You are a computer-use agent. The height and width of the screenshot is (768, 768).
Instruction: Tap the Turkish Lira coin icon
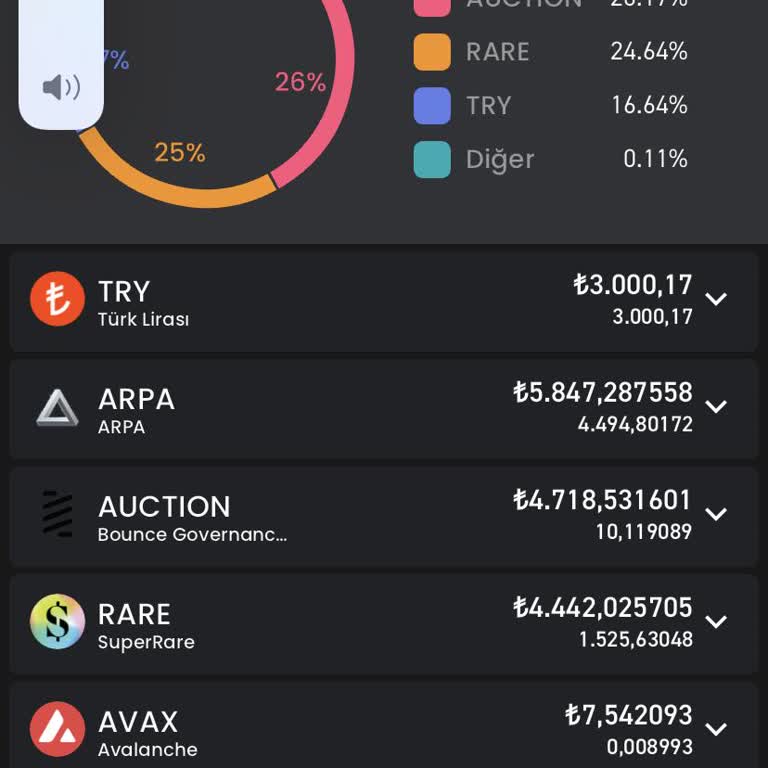tap(57, 299)
